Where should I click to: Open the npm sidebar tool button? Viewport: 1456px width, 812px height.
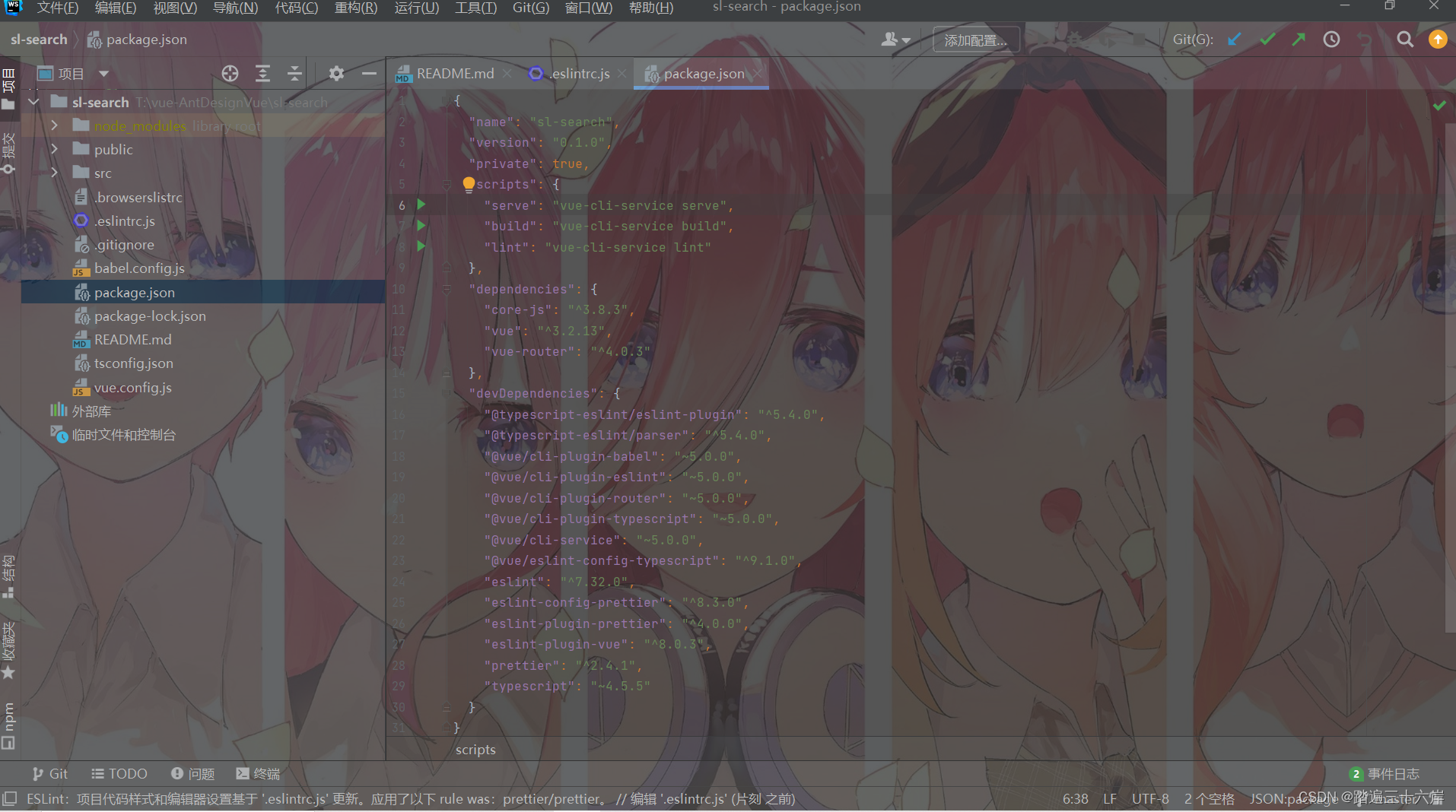click(9, 725)
